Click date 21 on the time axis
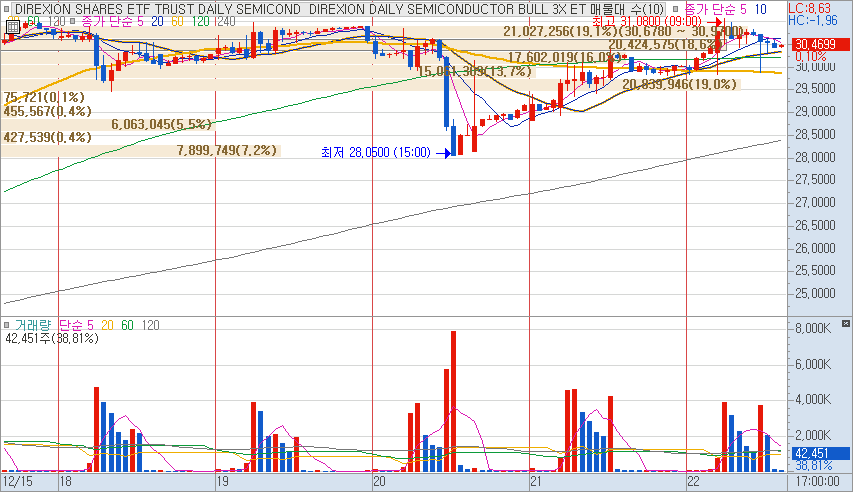Screen dimensions: 853x492 point(536,482)
